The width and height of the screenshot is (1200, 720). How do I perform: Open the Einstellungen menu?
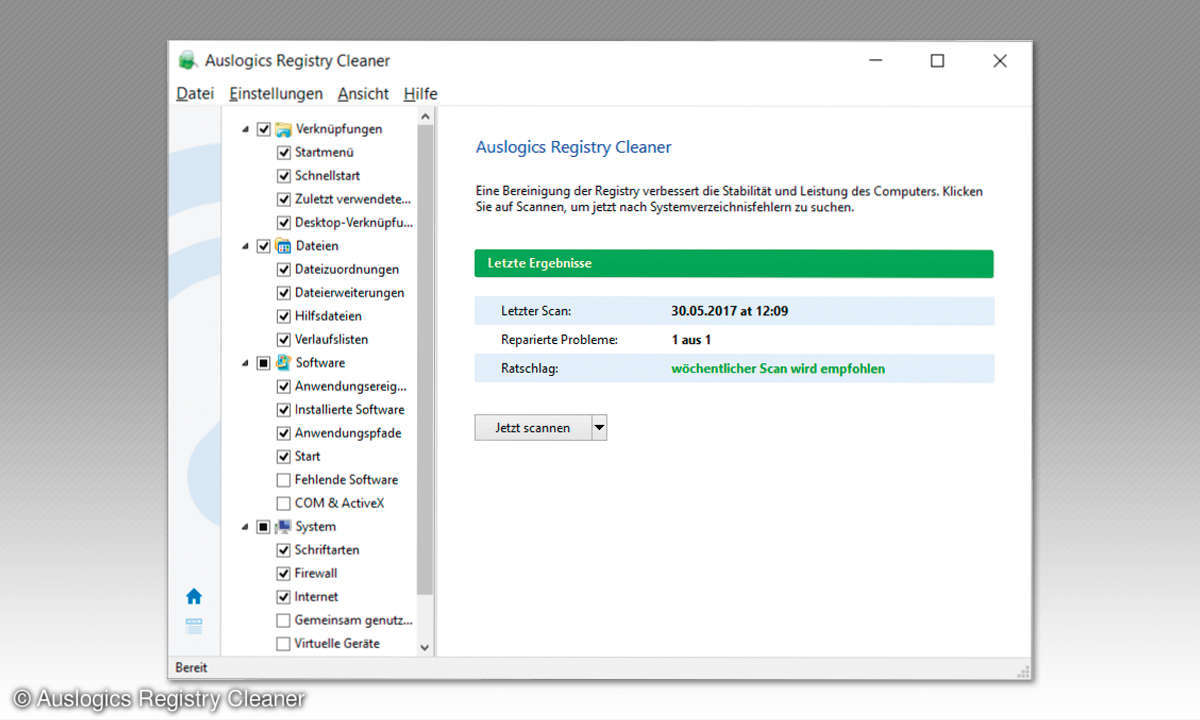pyautogui.click(x=276, y=94)
